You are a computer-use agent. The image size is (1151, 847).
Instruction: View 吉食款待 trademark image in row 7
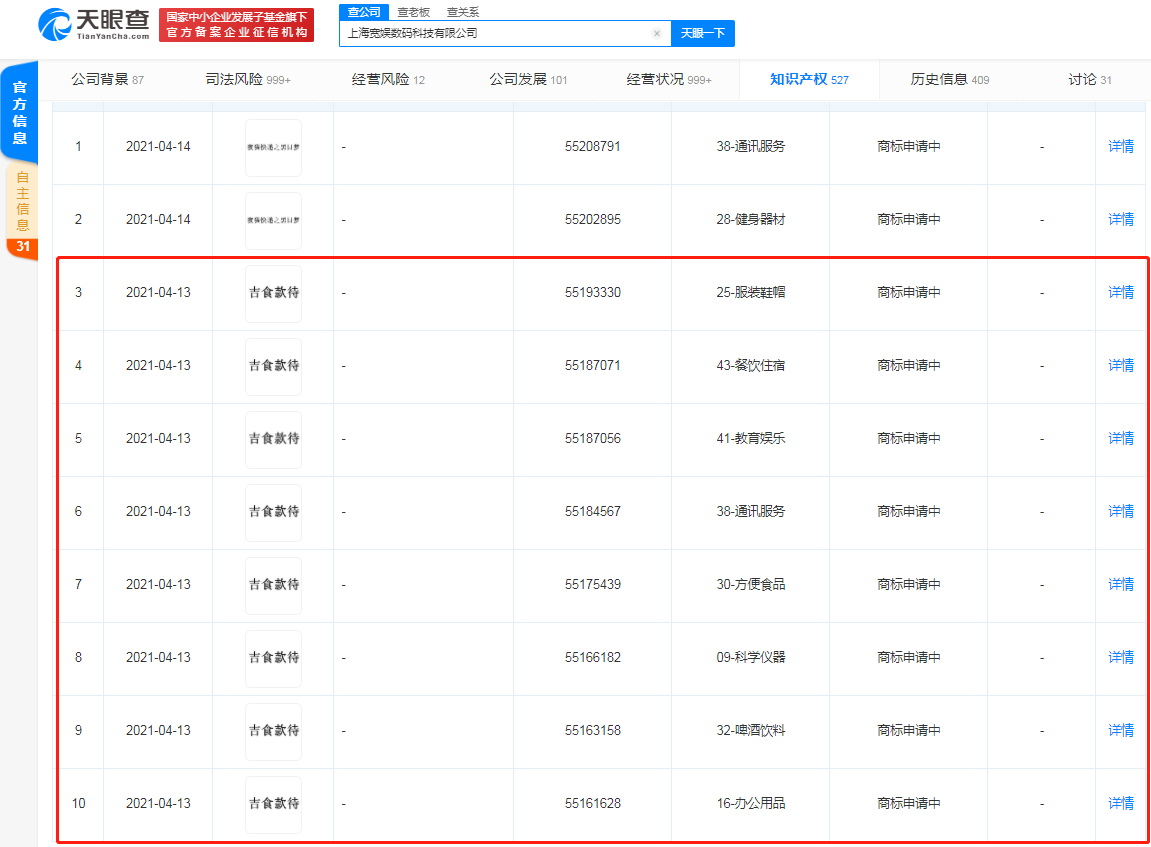(273, 585)
